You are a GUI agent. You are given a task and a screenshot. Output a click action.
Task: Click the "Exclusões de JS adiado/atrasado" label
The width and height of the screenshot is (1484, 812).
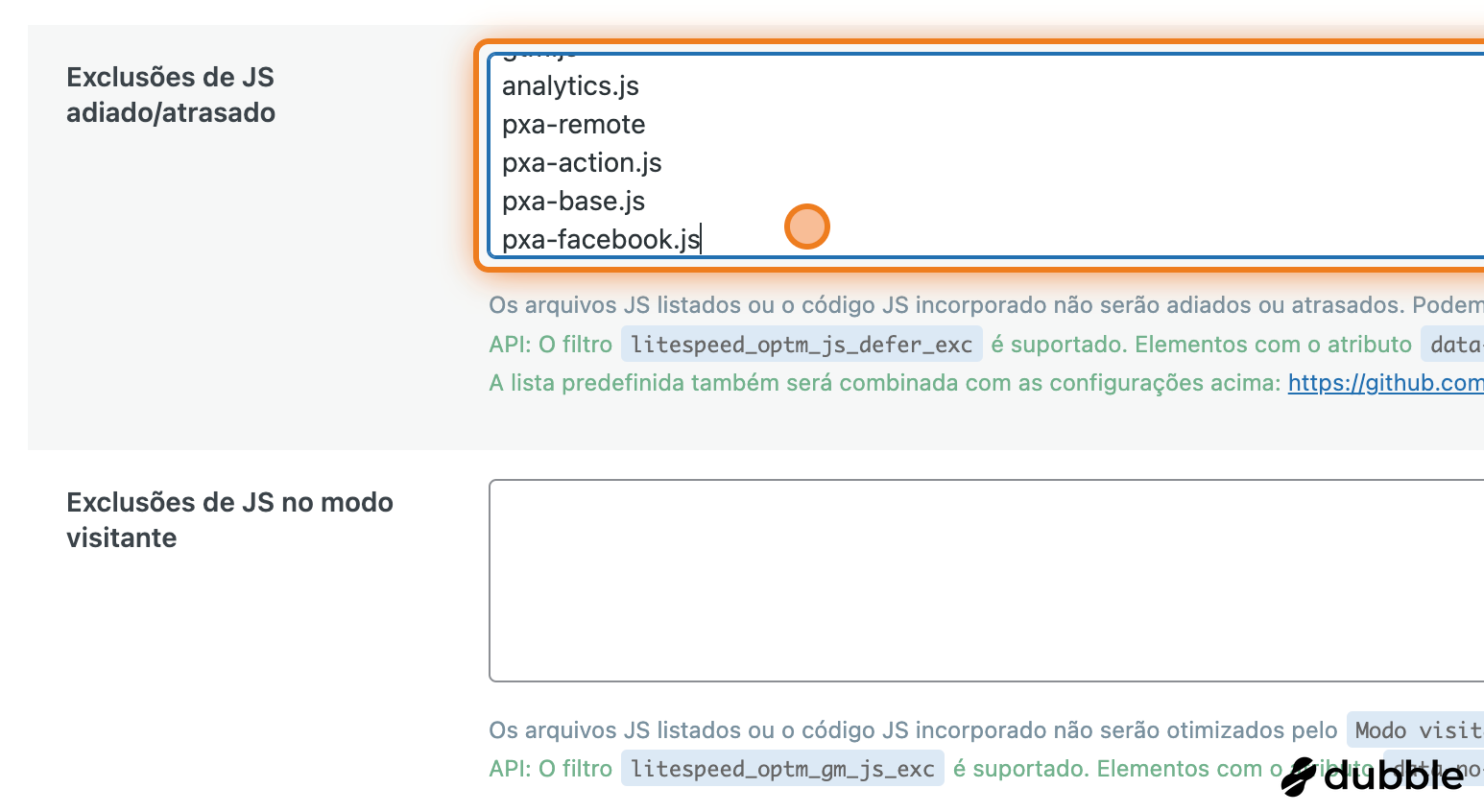pyautogui.click(x=171, y=95)
